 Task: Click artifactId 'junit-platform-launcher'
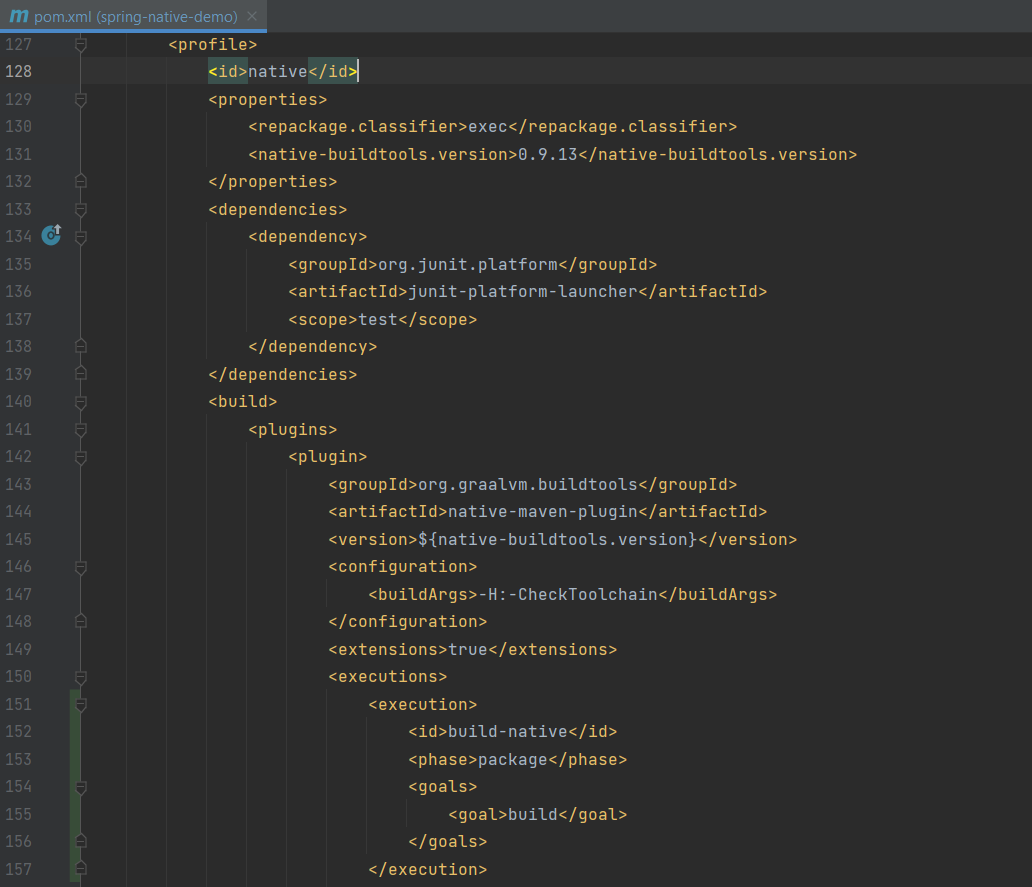pos(523,291)
